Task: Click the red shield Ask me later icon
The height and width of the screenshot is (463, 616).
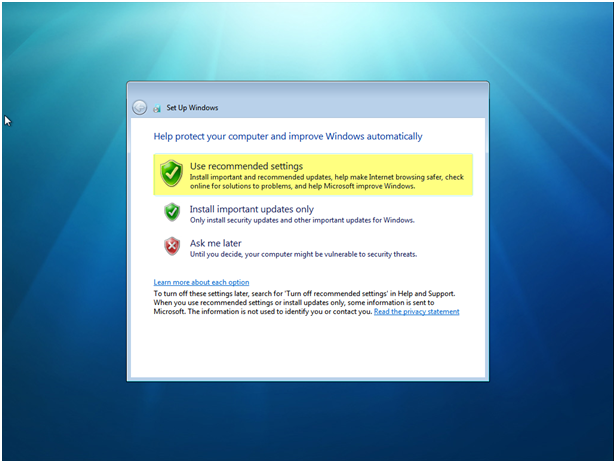Action: [172, 246]
